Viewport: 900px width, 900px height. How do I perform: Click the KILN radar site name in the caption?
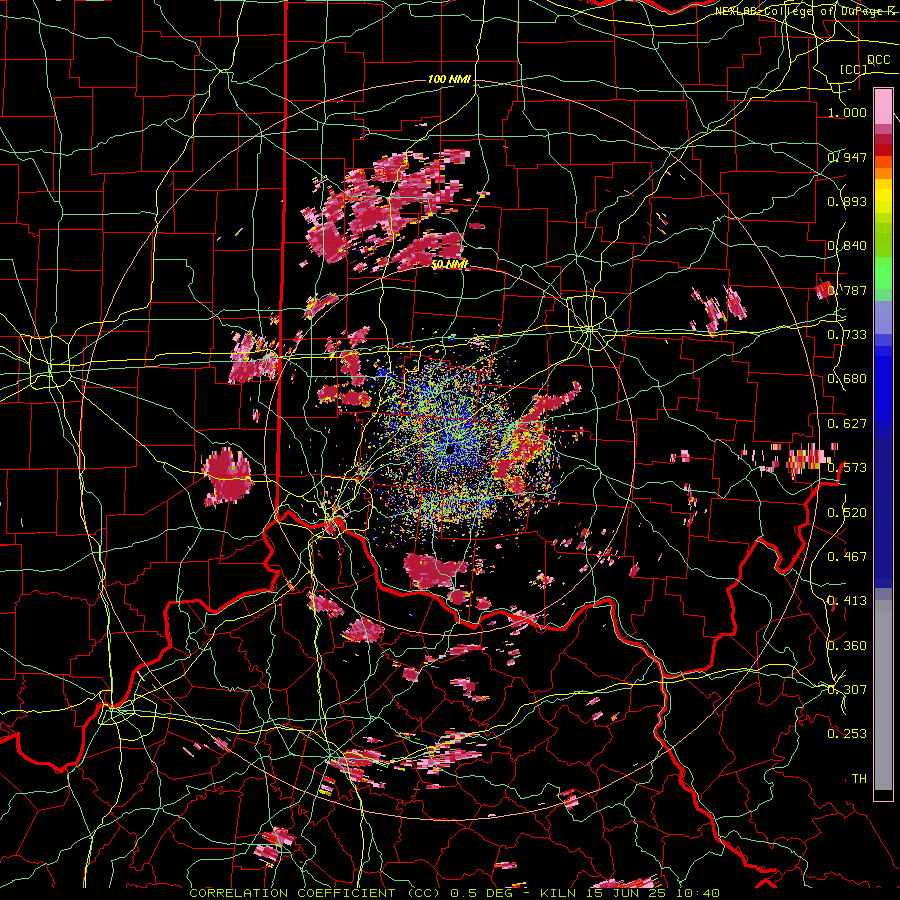pos(559,893)
